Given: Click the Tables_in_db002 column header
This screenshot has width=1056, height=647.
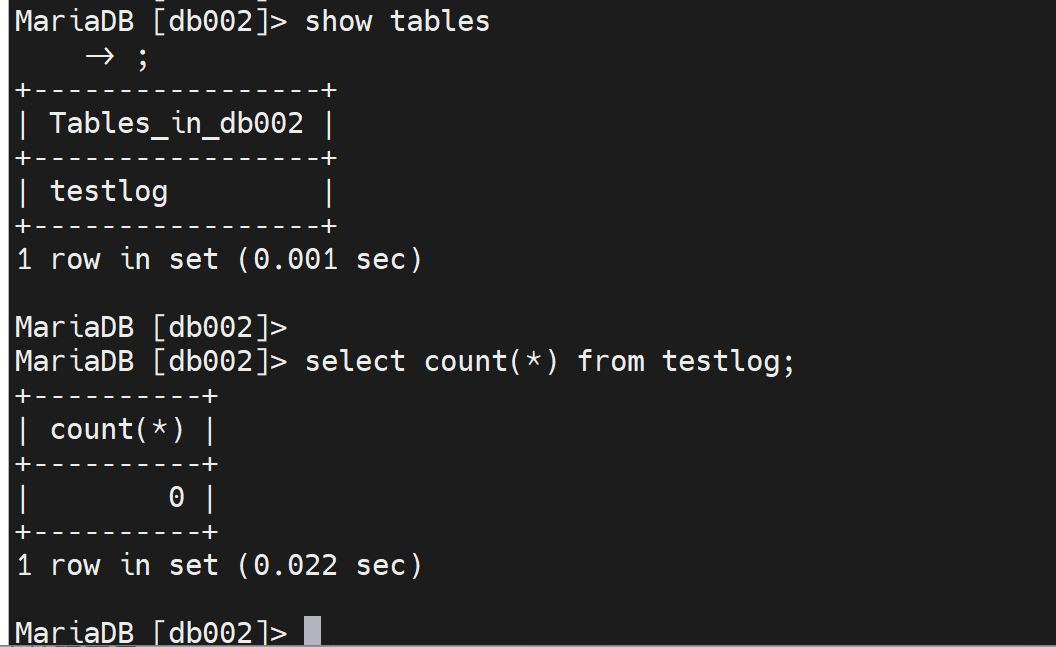Looking at the screenshot, I should click(x=176, y=124).
